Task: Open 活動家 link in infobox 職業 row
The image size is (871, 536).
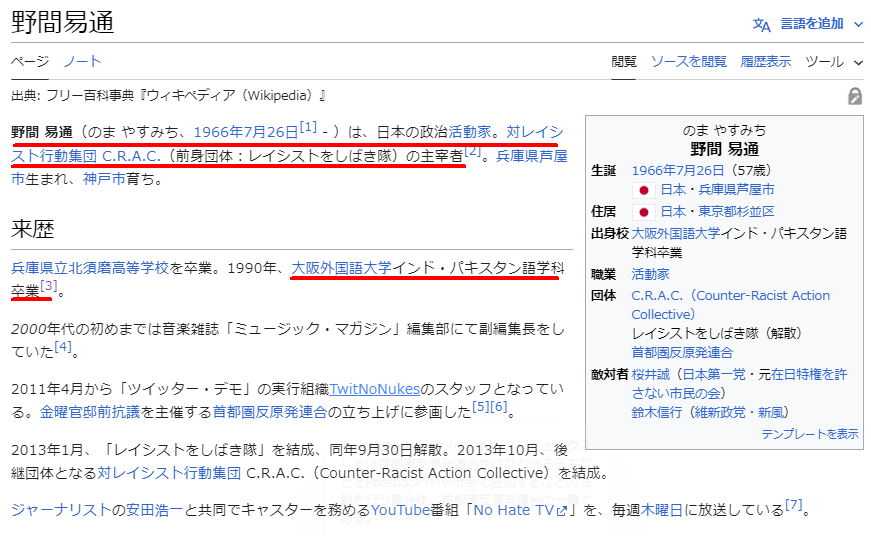Action: coord(650,274)
